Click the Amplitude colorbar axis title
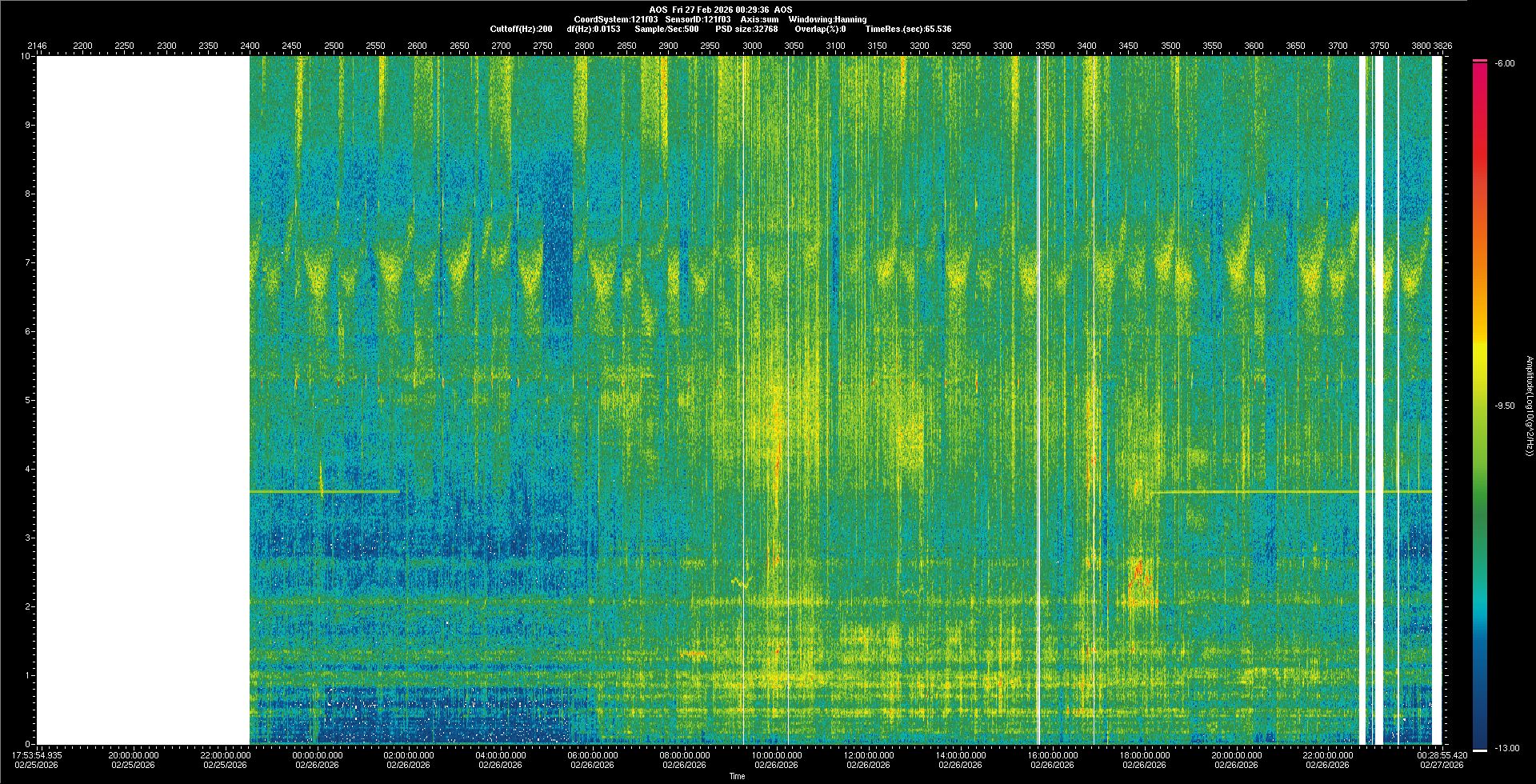 tap(1527, 406)
